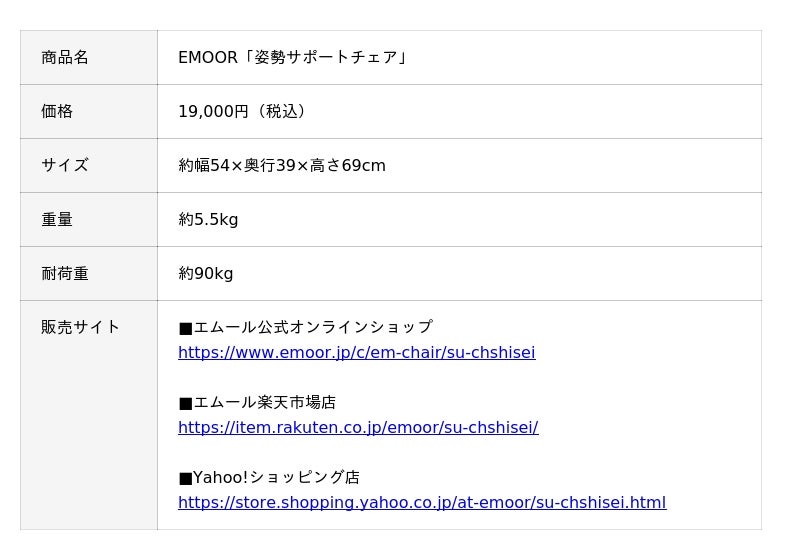The width and height of the screenshot is (800, 560).
Task: Click the Yahoo!ショッピング店 heading
Action: pyautogui.click(x=277, y=477)
